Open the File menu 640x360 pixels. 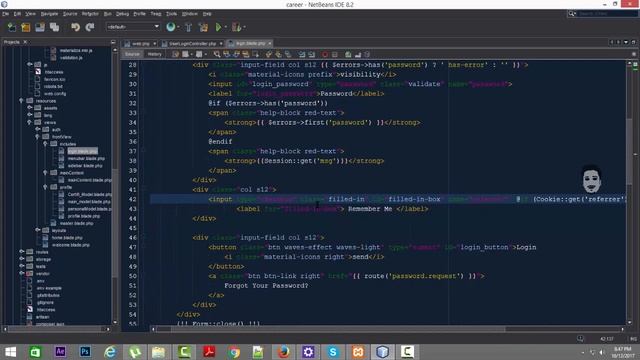pyautogui.click(x=5, y=14)
